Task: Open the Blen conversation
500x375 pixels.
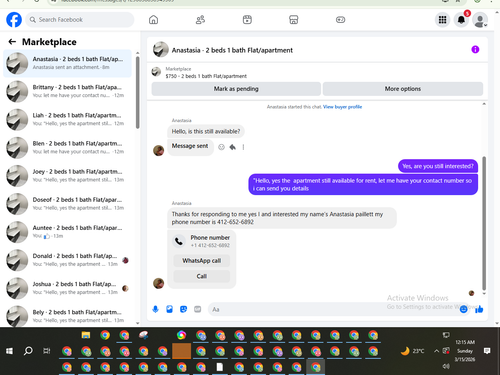Action: coord(67,148)
